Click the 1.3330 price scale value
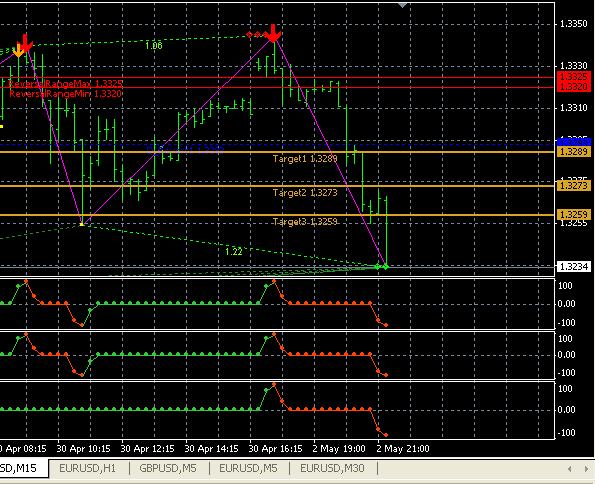 click(574, 66)
